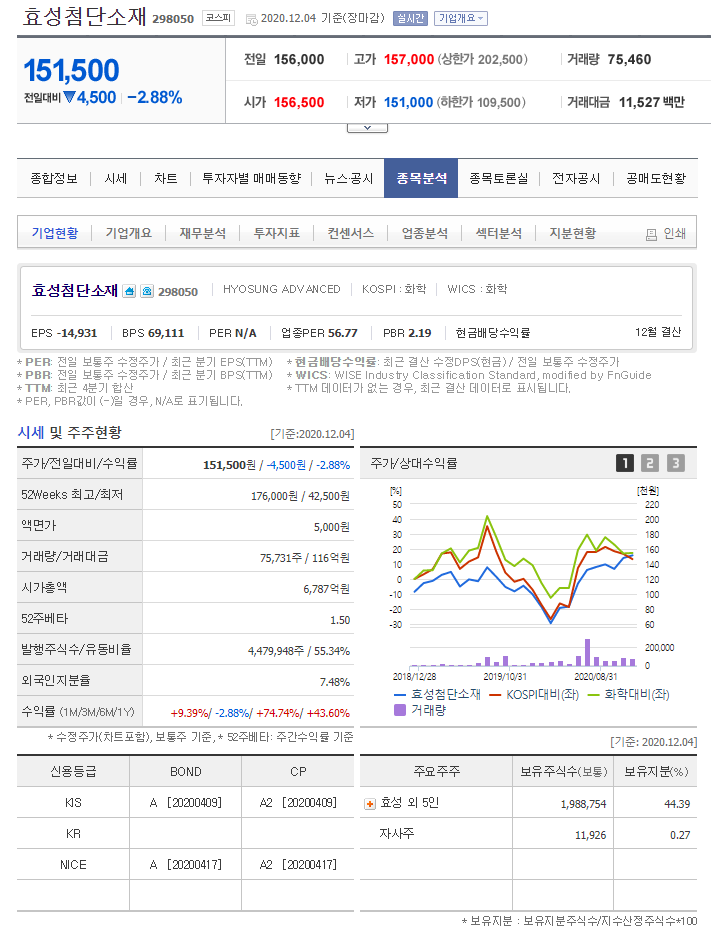The image size is (711, 932).
Task: Open the 시세 tab
Action: click(x=115, y=178)
